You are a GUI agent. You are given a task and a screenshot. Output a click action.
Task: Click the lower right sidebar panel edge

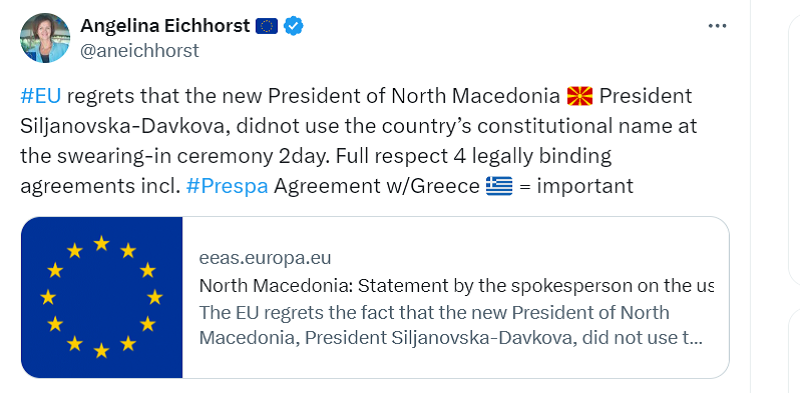[x=794, y=351]
